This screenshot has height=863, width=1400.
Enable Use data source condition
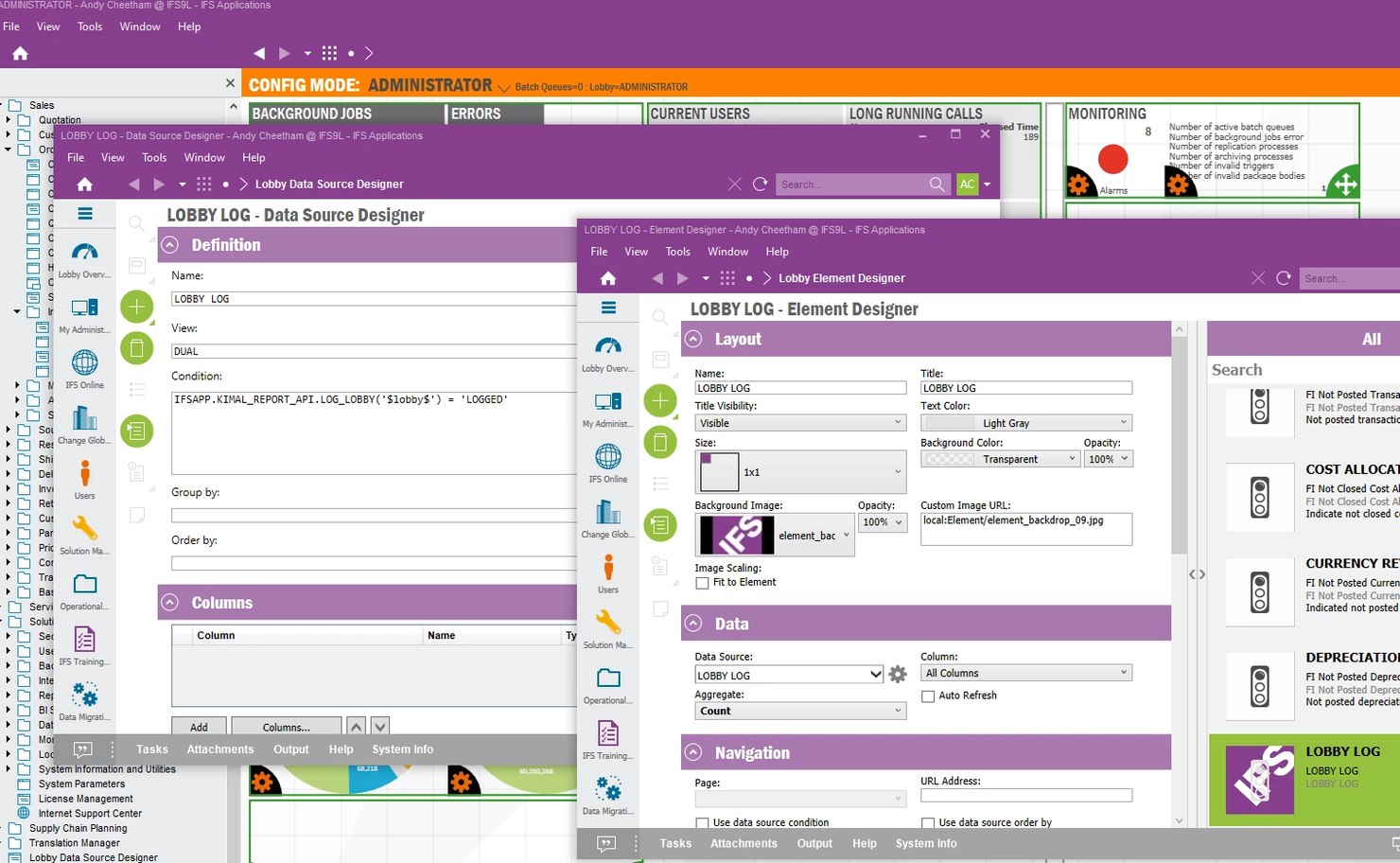tap(702, 822)
